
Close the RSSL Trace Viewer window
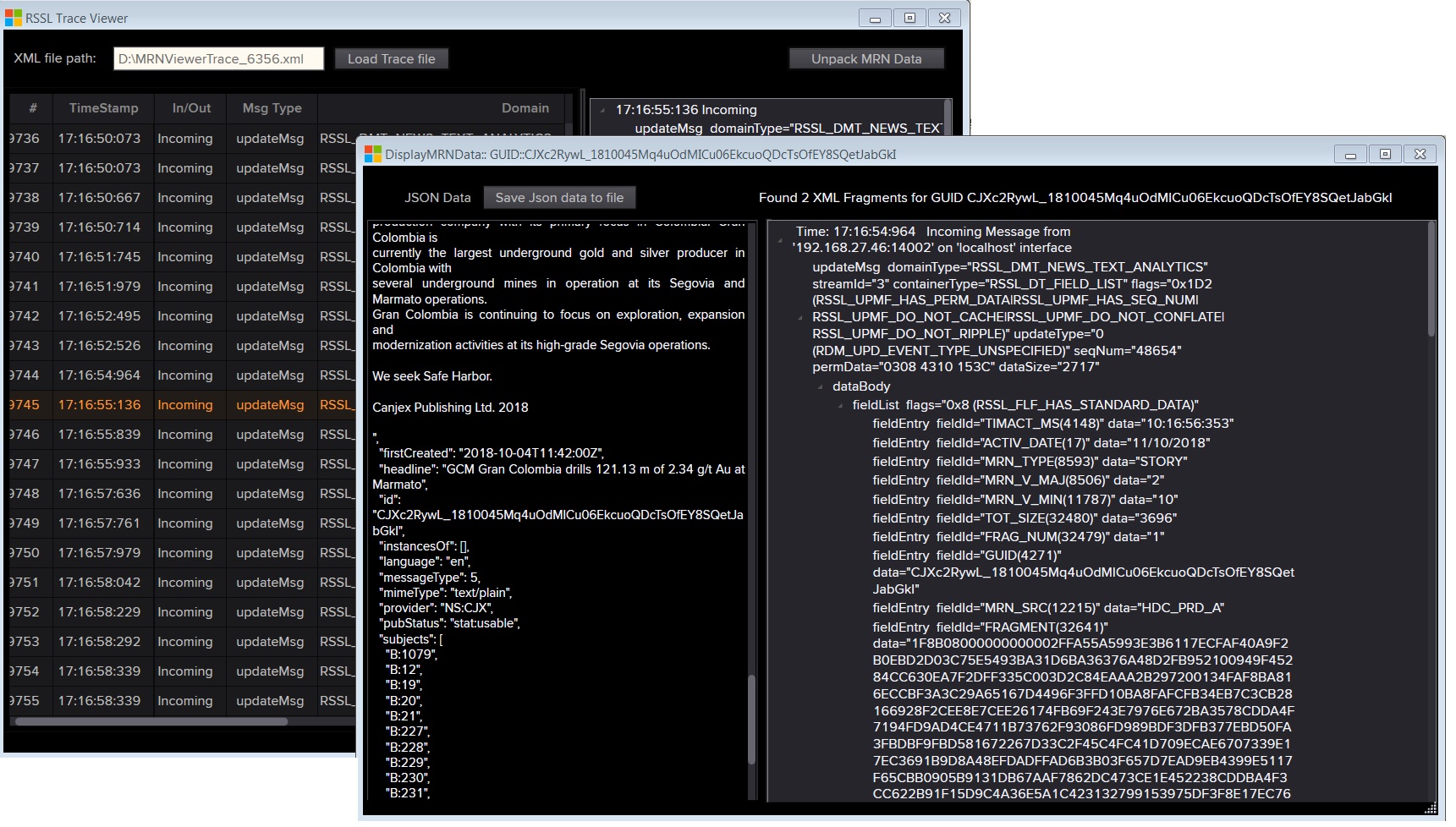pos(944,18)
